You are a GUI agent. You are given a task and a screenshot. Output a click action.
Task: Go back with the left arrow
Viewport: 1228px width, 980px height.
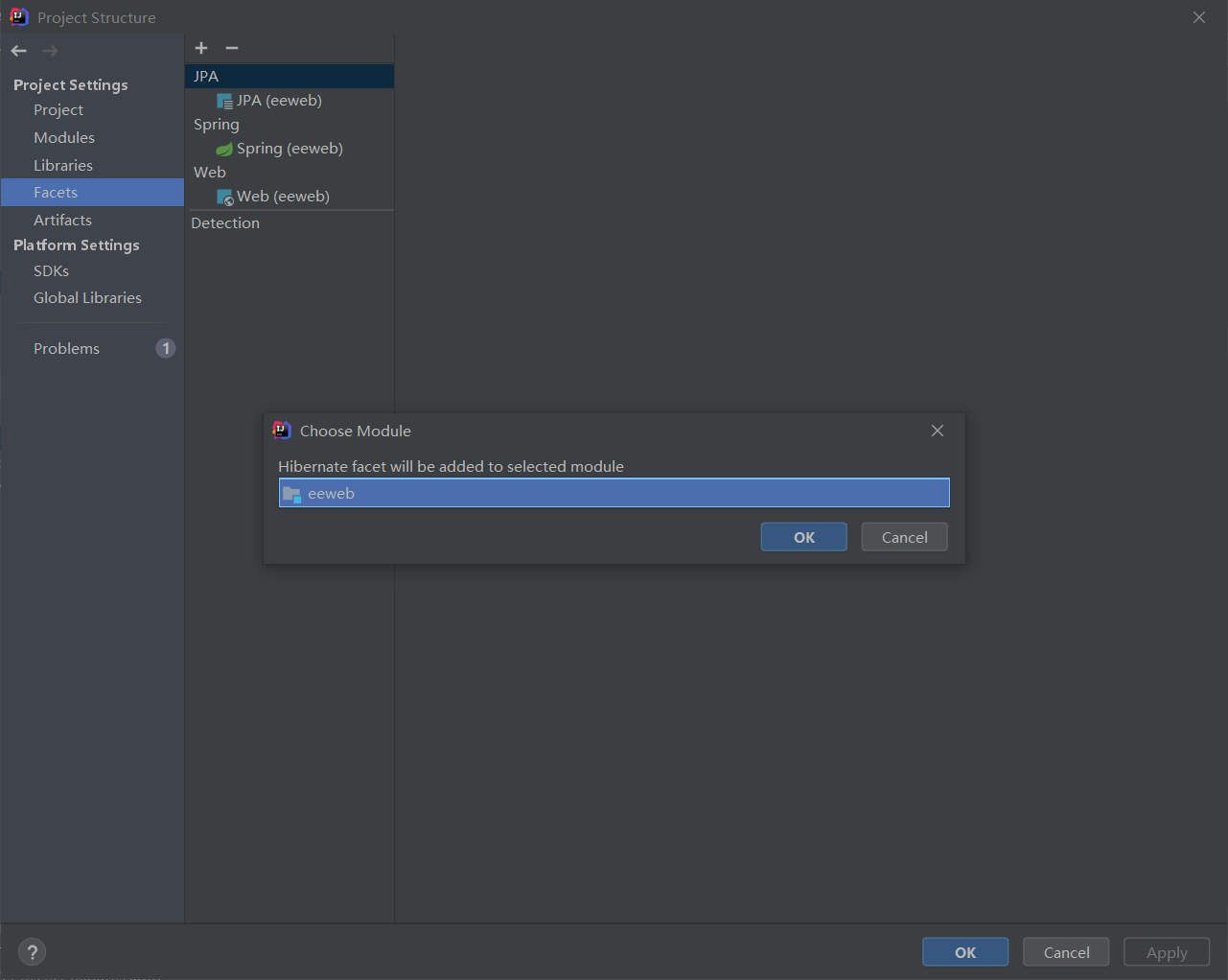(x=19, y=51)
